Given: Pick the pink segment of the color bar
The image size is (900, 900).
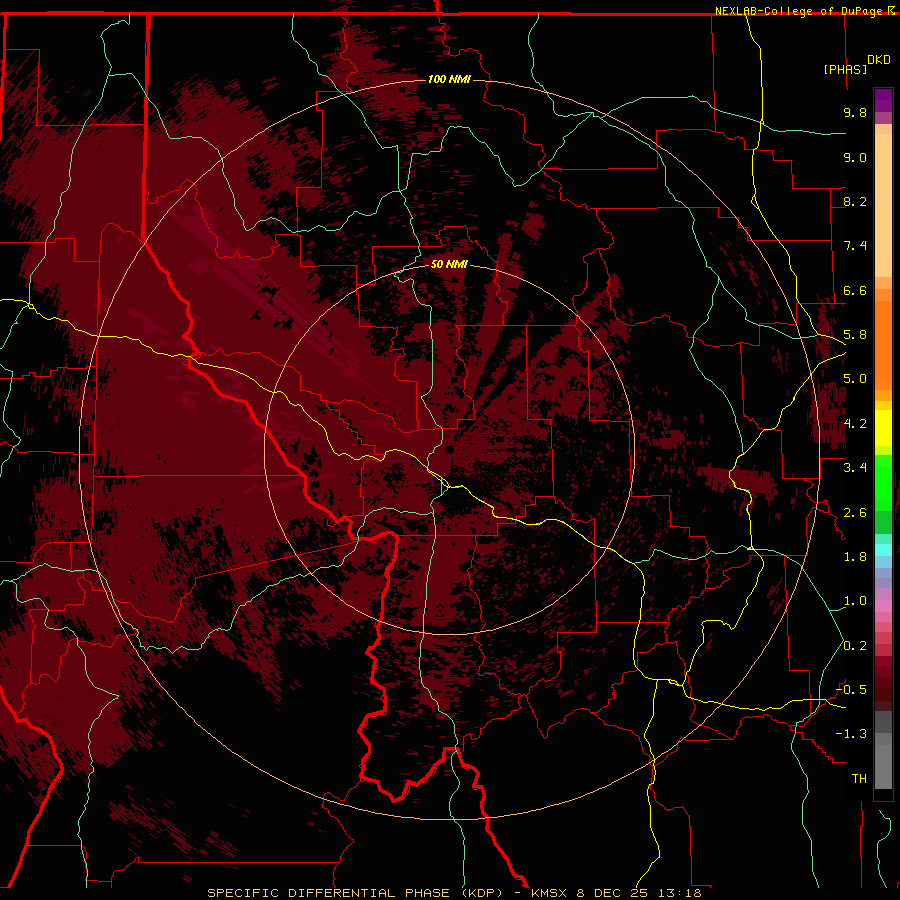Looking at the screenshot, I should [x=883, y=606].
